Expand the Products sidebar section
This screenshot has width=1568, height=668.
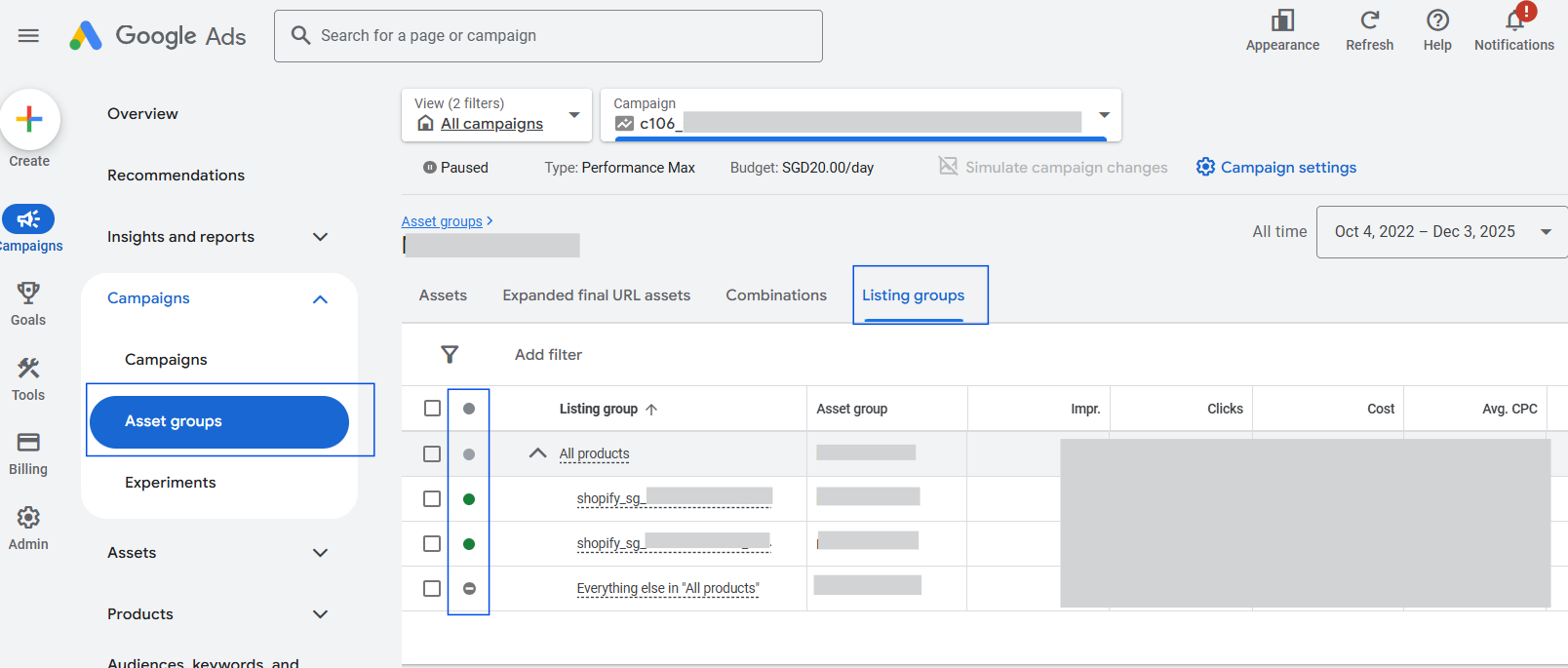(x=320, y=614)
